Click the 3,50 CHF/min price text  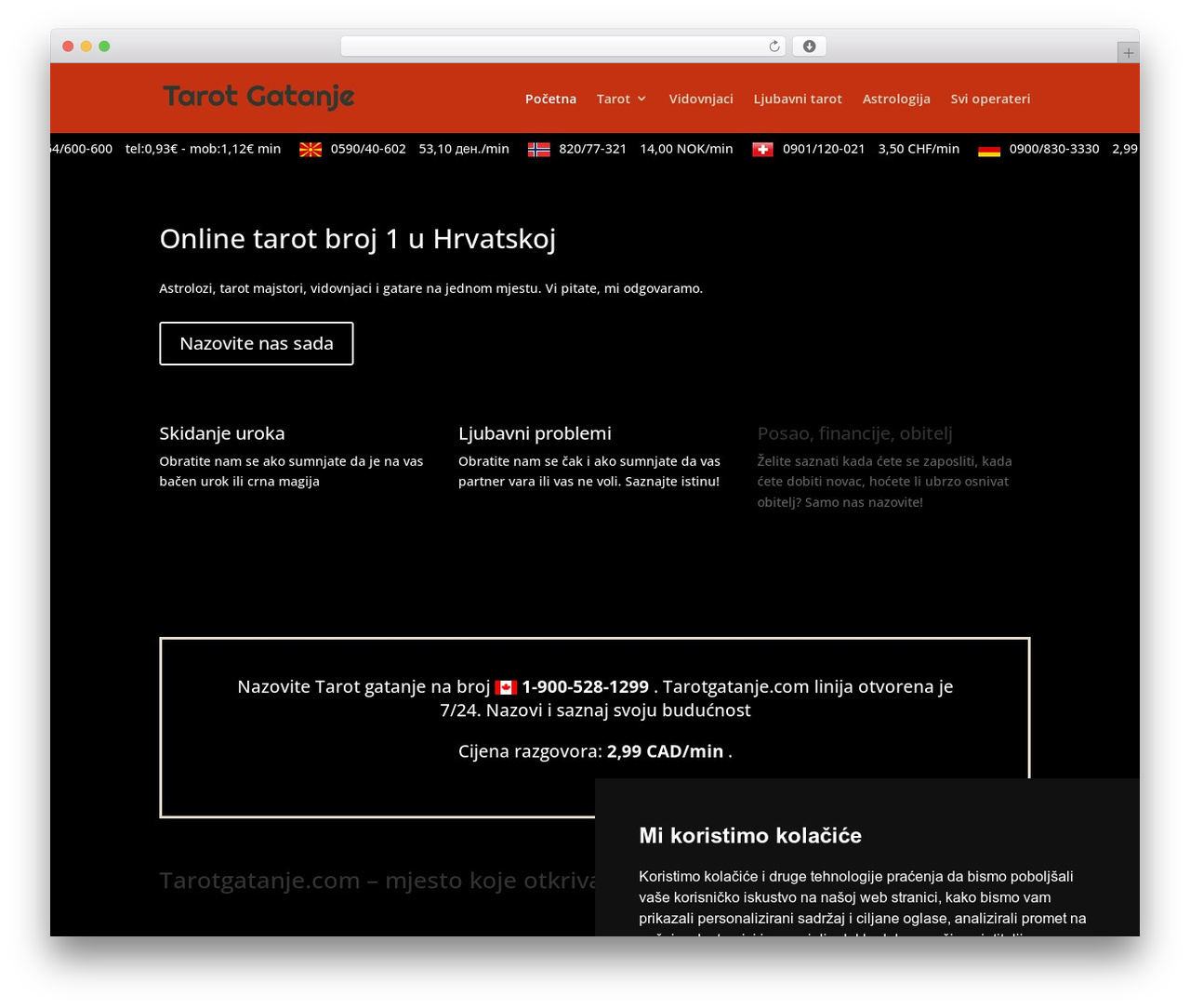[x=919, y=149]
